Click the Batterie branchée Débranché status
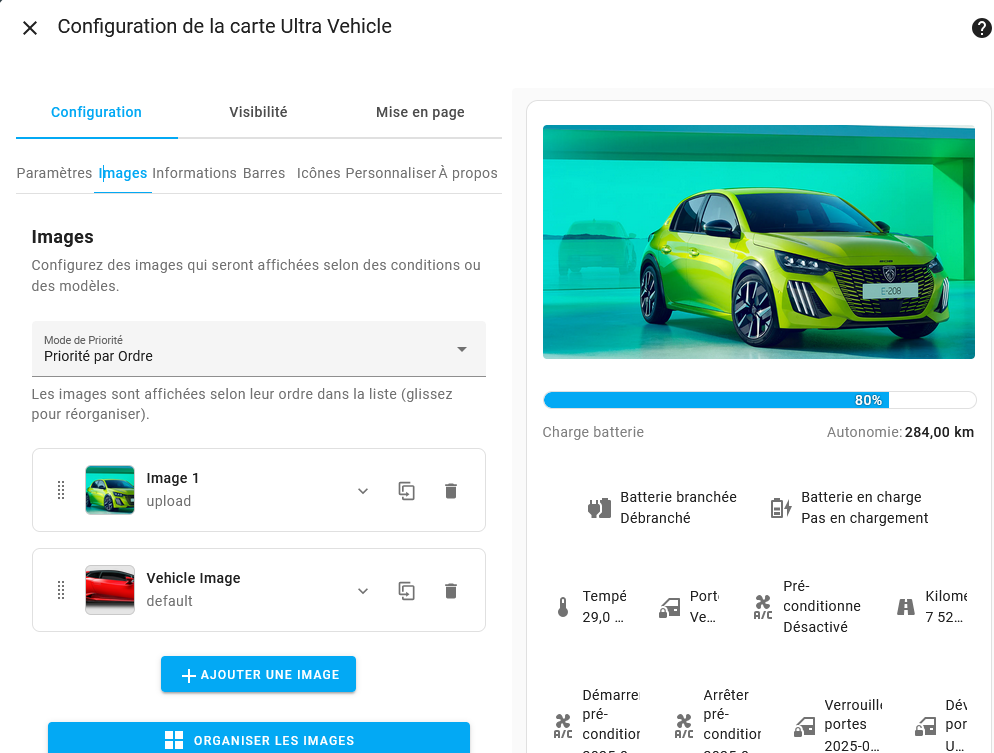The height and width of the screenshot is (753, 994). point(655,518)
